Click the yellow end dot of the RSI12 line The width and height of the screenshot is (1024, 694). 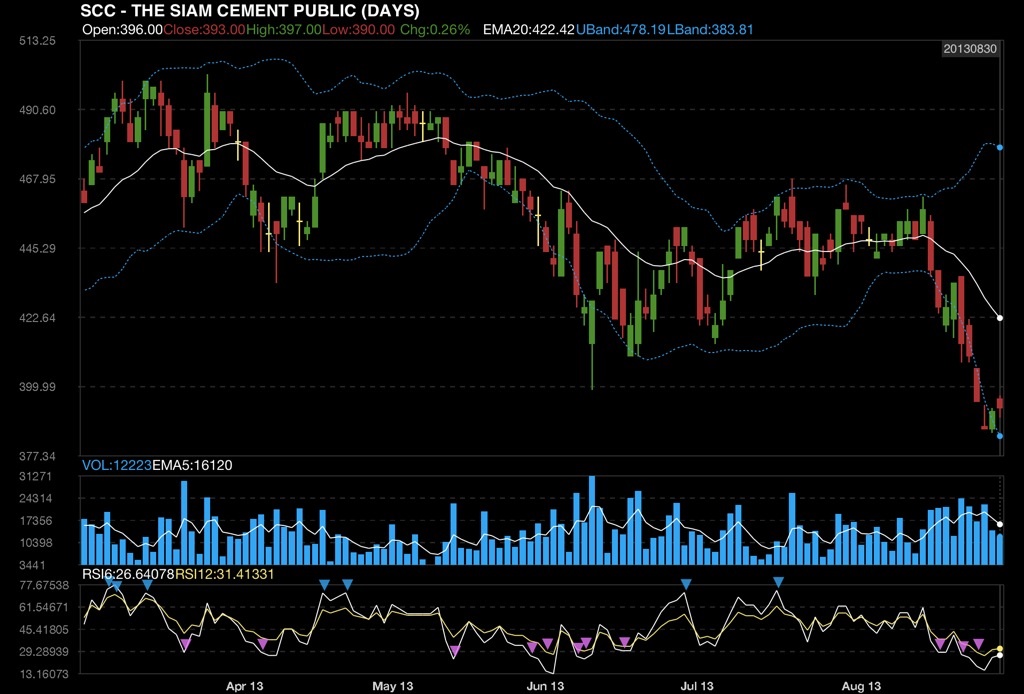(x=999, y=649)
